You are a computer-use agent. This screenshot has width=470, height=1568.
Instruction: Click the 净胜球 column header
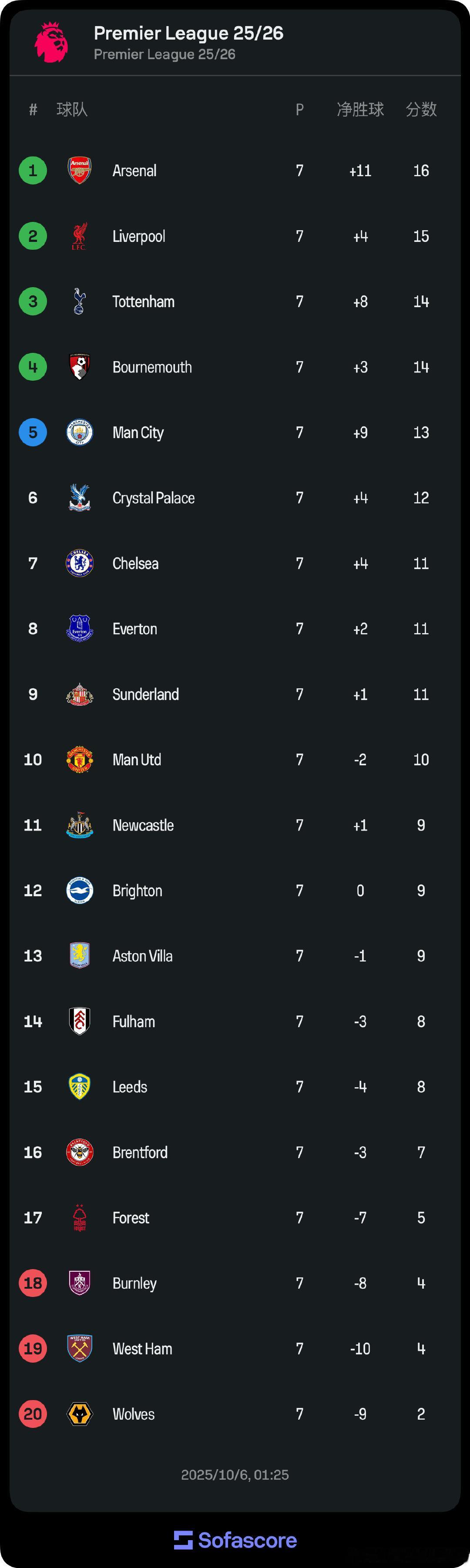[x=360, y=110]
